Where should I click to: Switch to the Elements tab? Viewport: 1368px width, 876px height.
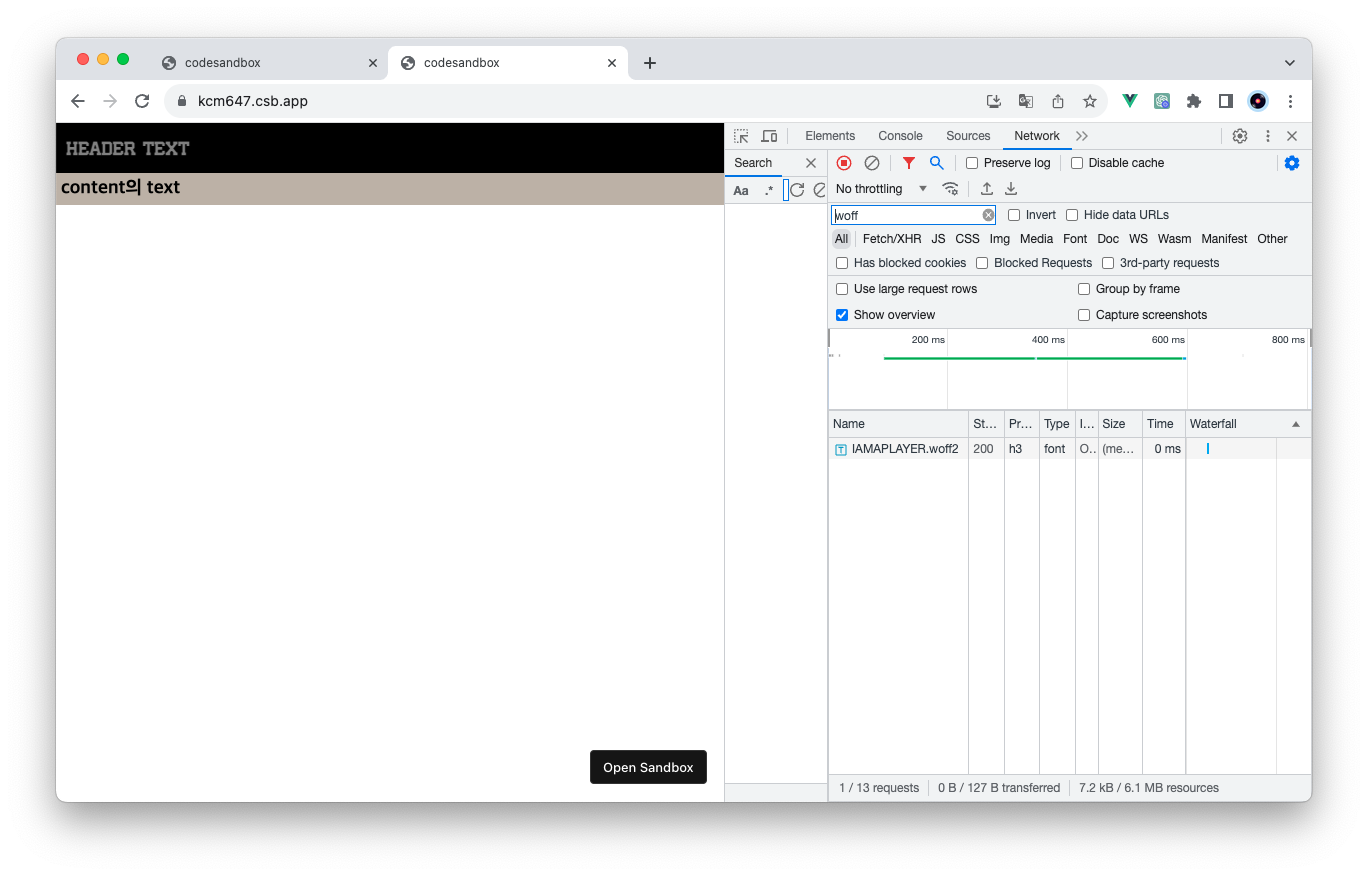point(830,136)
